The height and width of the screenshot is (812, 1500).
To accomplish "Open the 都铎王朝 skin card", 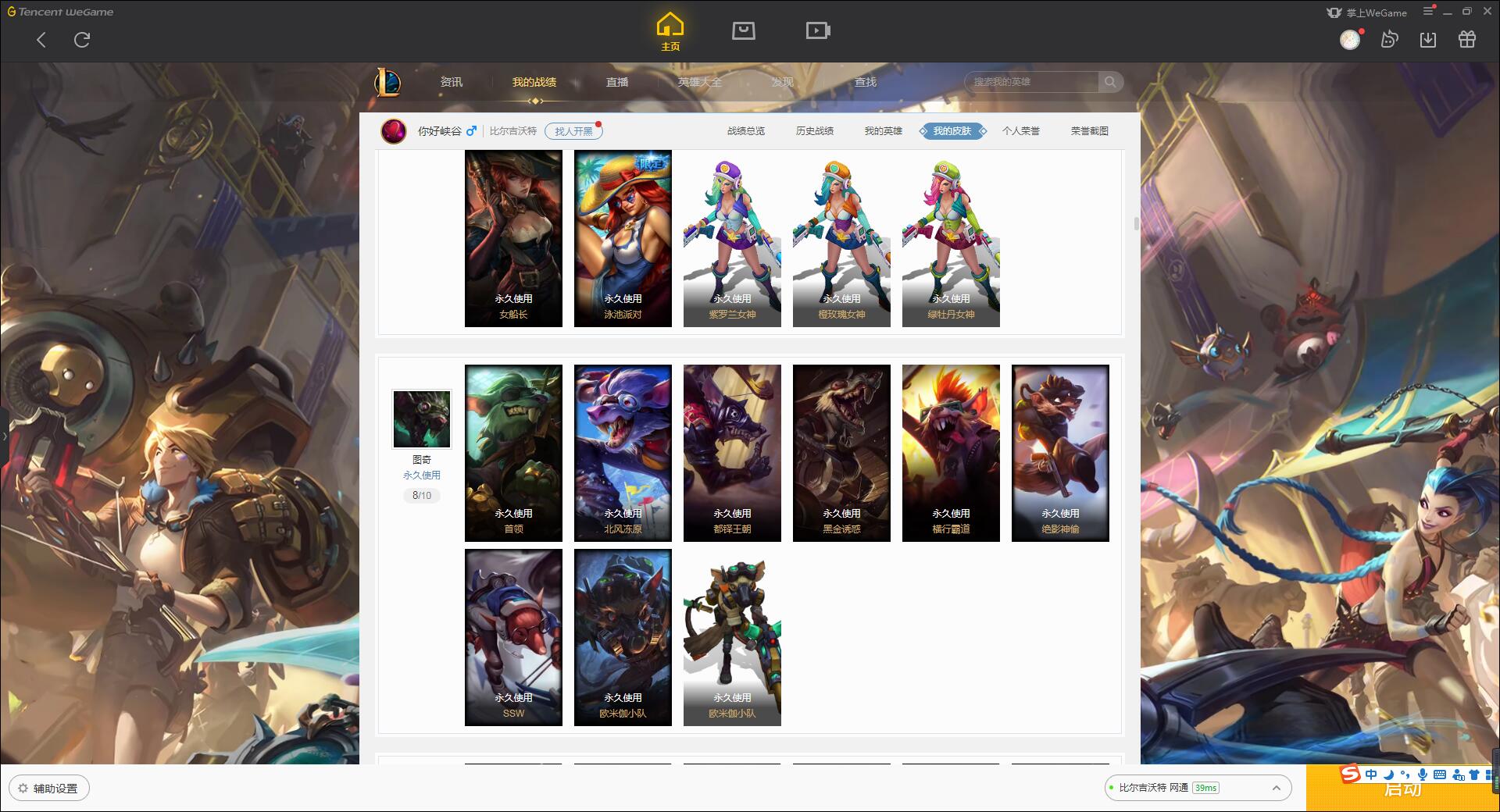I will click(x=732, y=453).
